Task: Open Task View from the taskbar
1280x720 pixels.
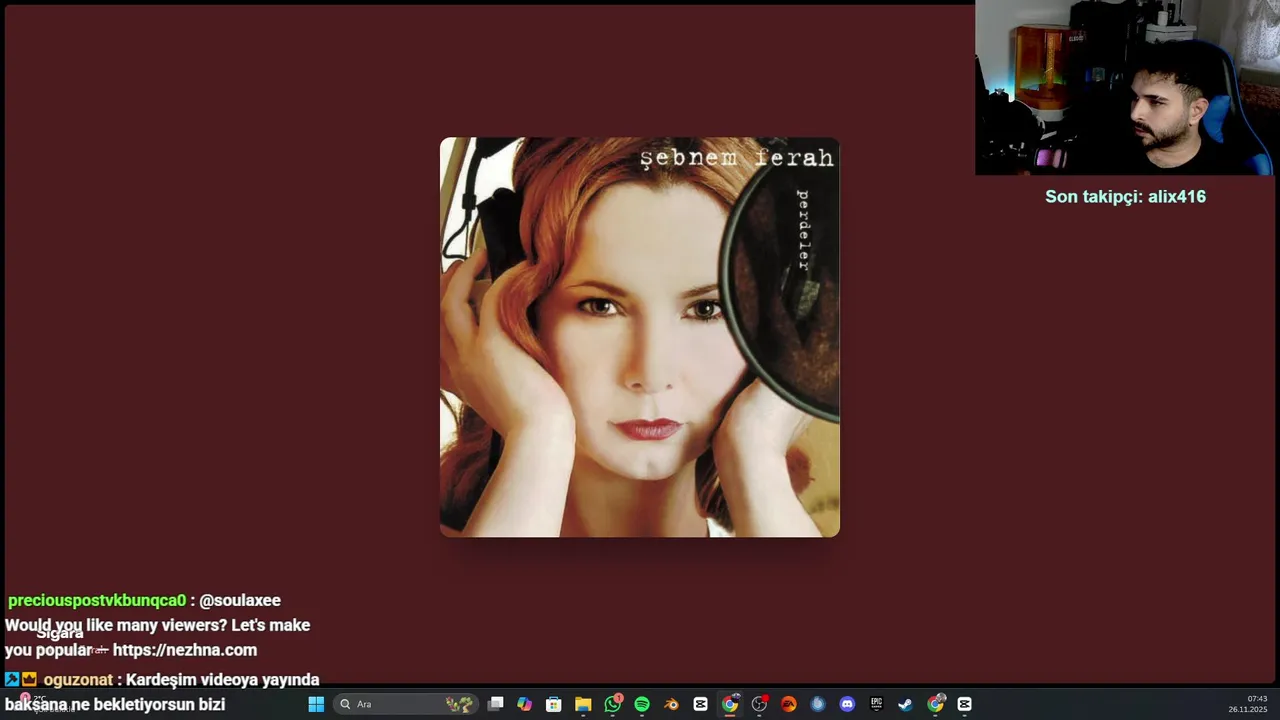Action: [495, 704]
